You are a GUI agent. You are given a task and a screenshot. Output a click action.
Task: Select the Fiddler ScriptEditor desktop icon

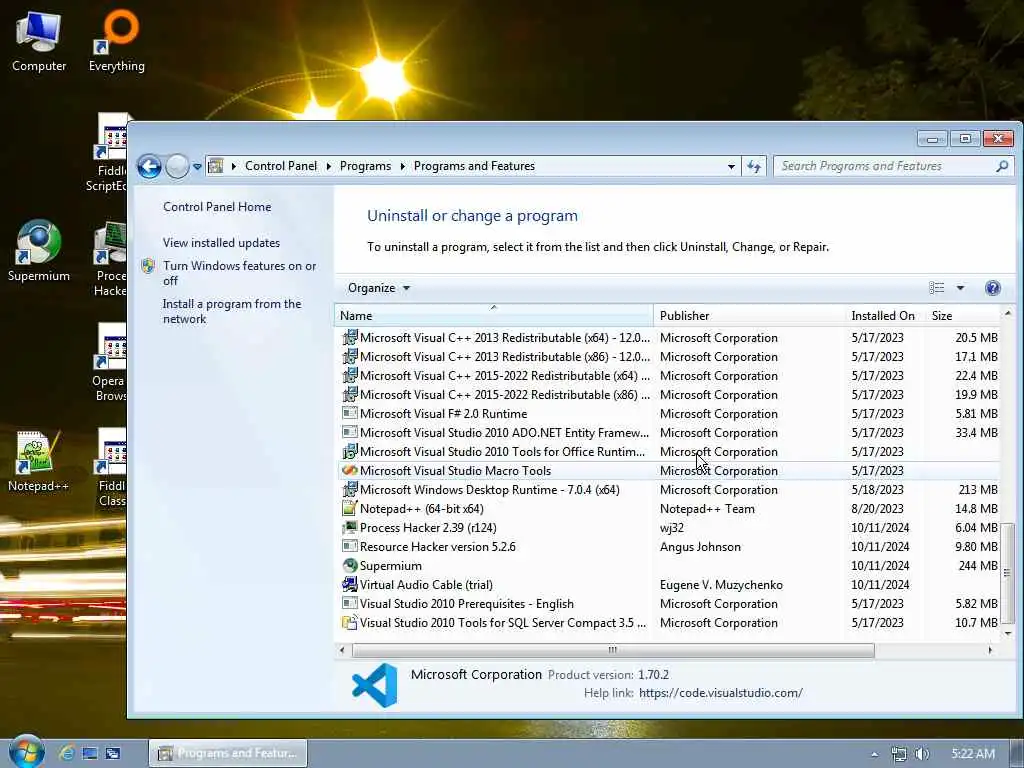click(x=108, y=153)
